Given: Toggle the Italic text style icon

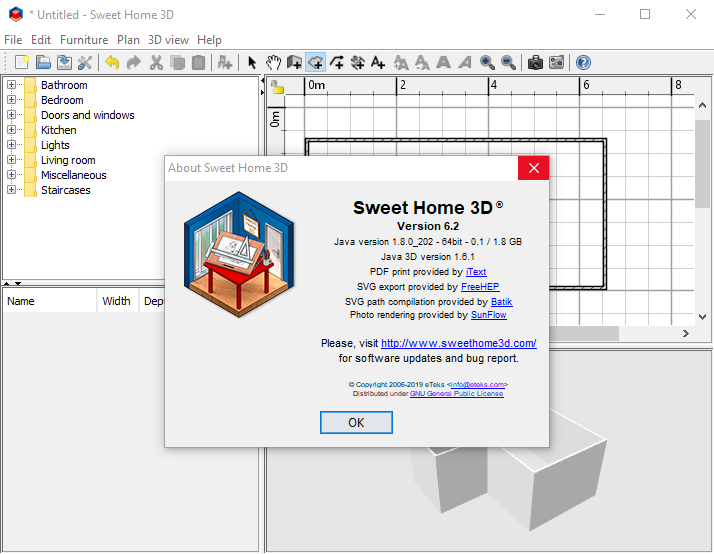Looking at the screenshot, I should tap(464, 62).
